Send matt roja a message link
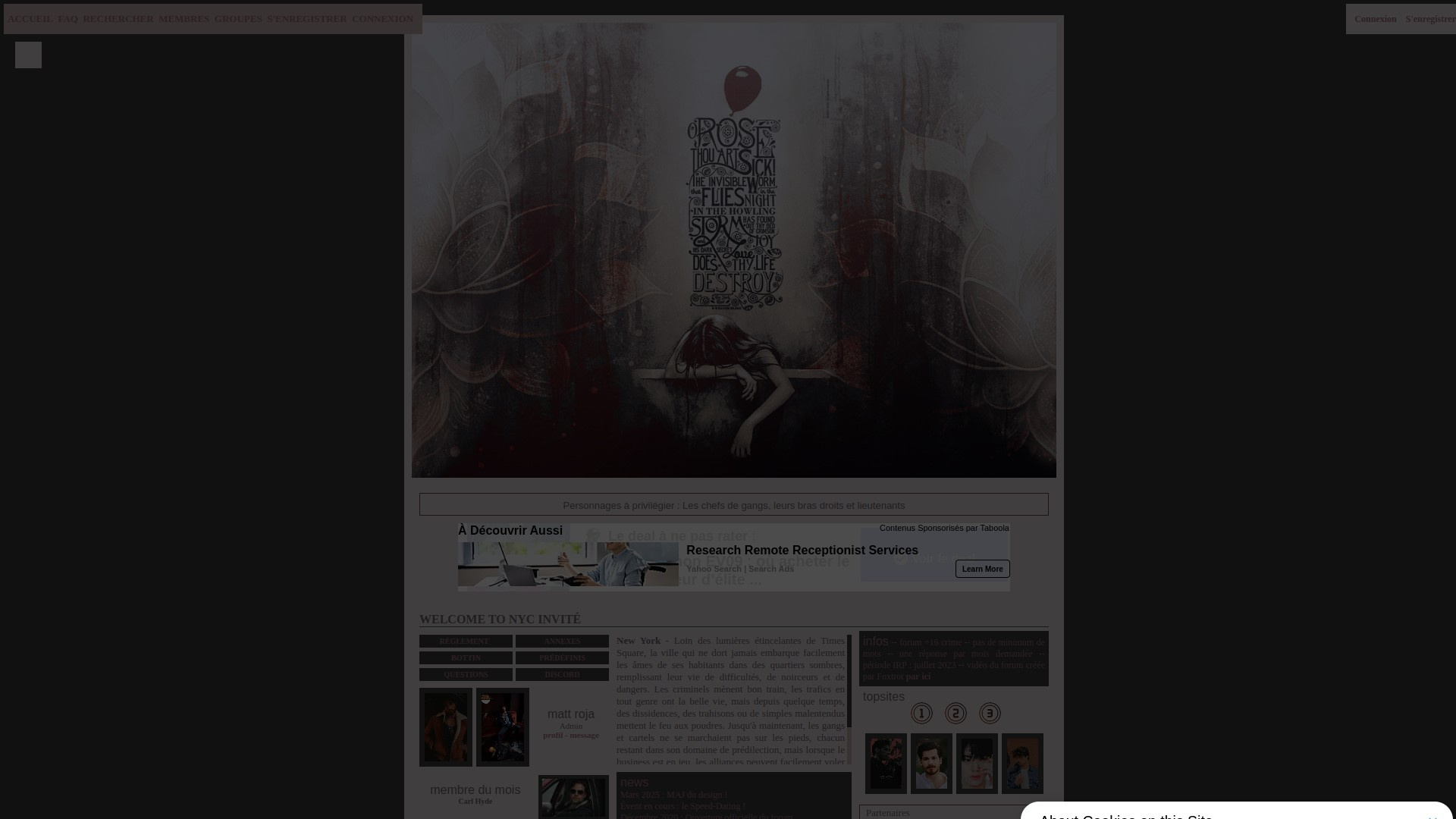The image size is (1456, 819). tap(585, 735)
